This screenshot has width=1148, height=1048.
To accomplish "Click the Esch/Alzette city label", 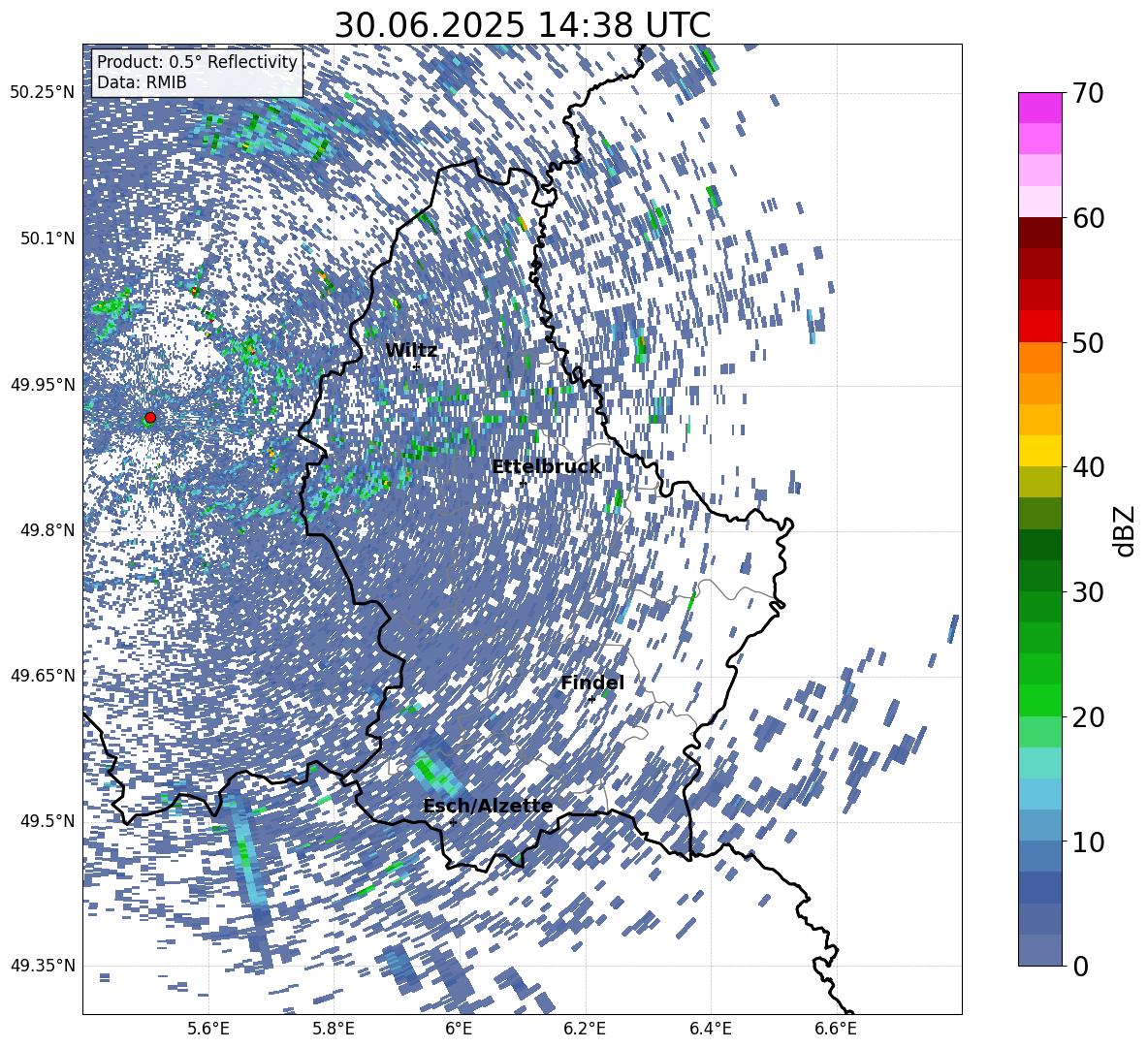I will [x=488, y=806].
